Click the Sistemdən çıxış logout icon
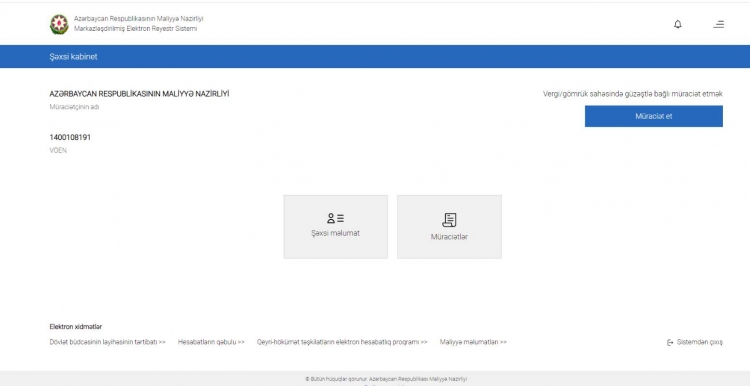Screen dimensions: 750x386 tap(670, 342)
